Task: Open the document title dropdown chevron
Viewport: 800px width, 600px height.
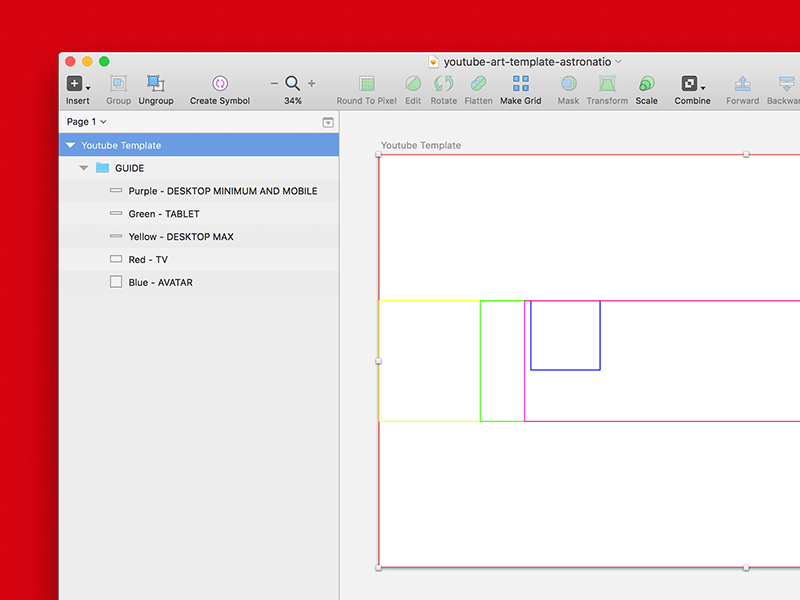Action: 618,62
